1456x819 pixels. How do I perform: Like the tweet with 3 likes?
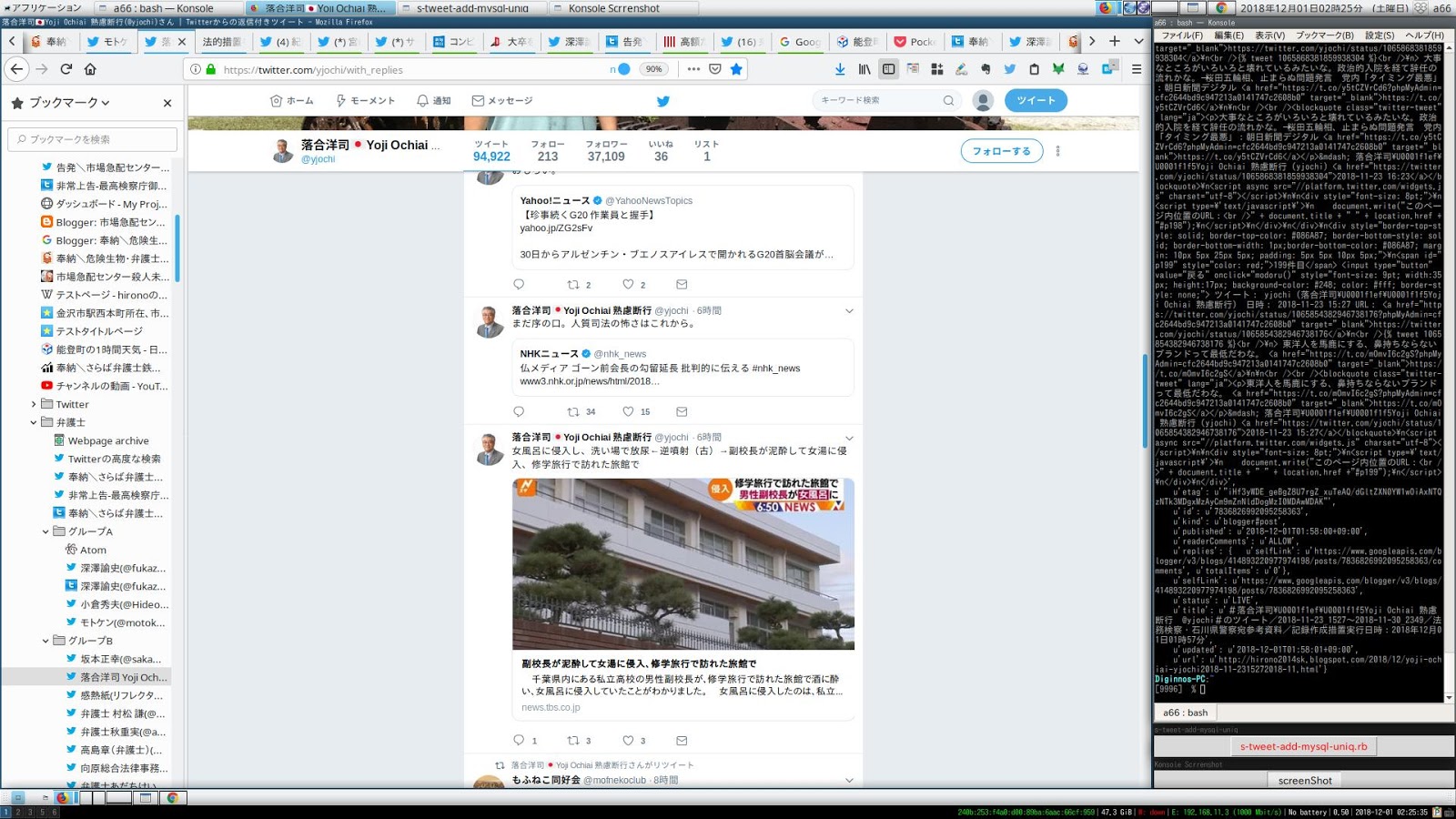click(x=628, y=741)
